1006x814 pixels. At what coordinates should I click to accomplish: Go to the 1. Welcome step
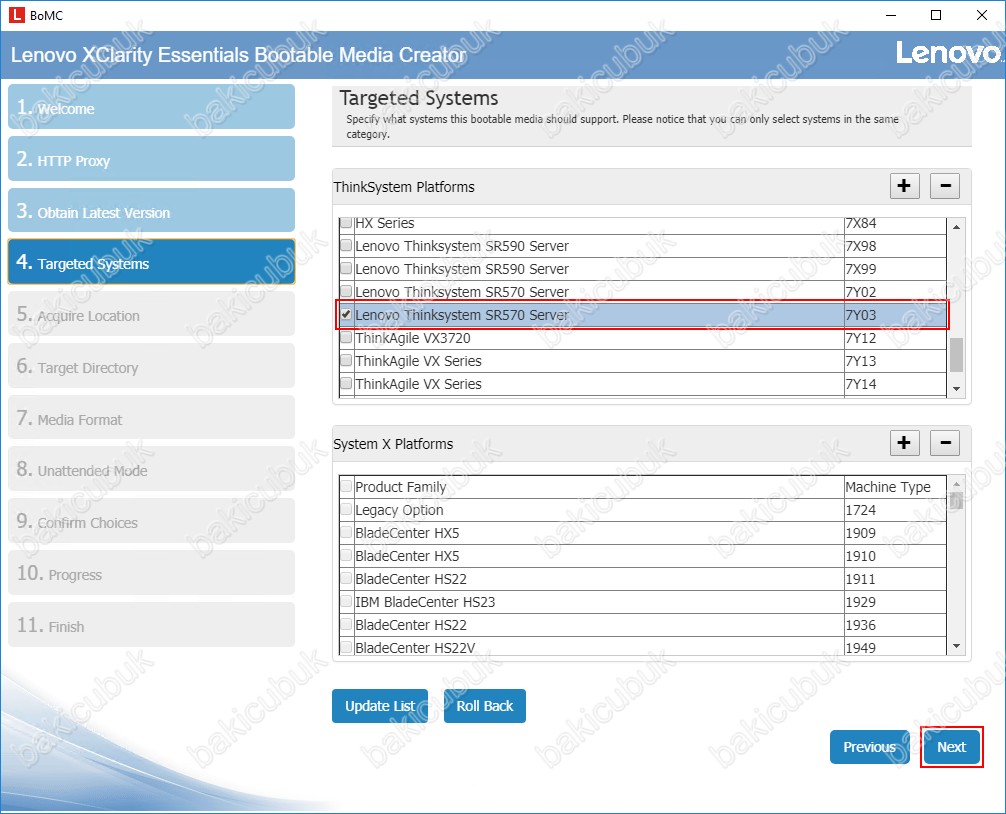(151, 106)
